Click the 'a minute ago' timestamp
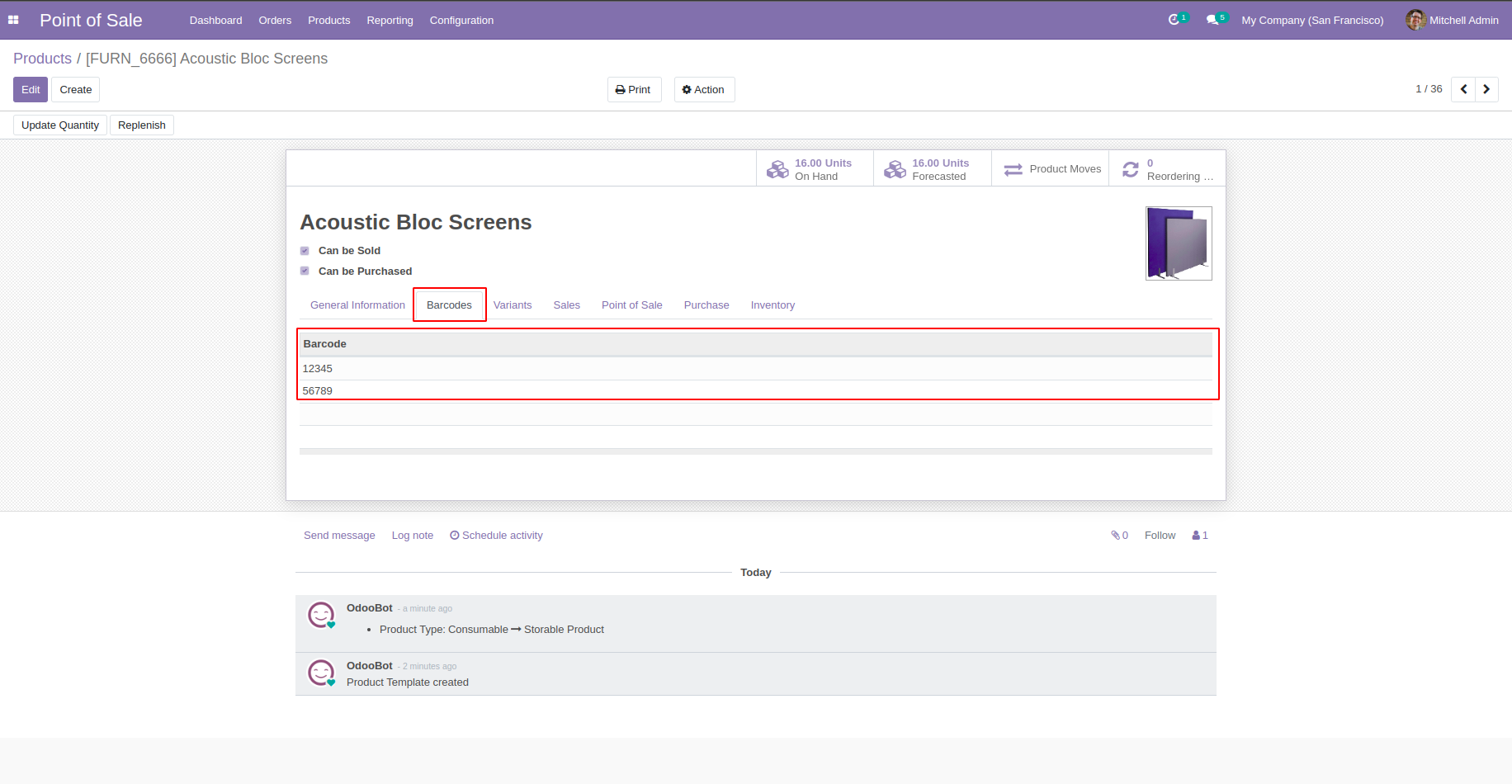The width and height of the screenshot is (1512, 784). [428, 609]
